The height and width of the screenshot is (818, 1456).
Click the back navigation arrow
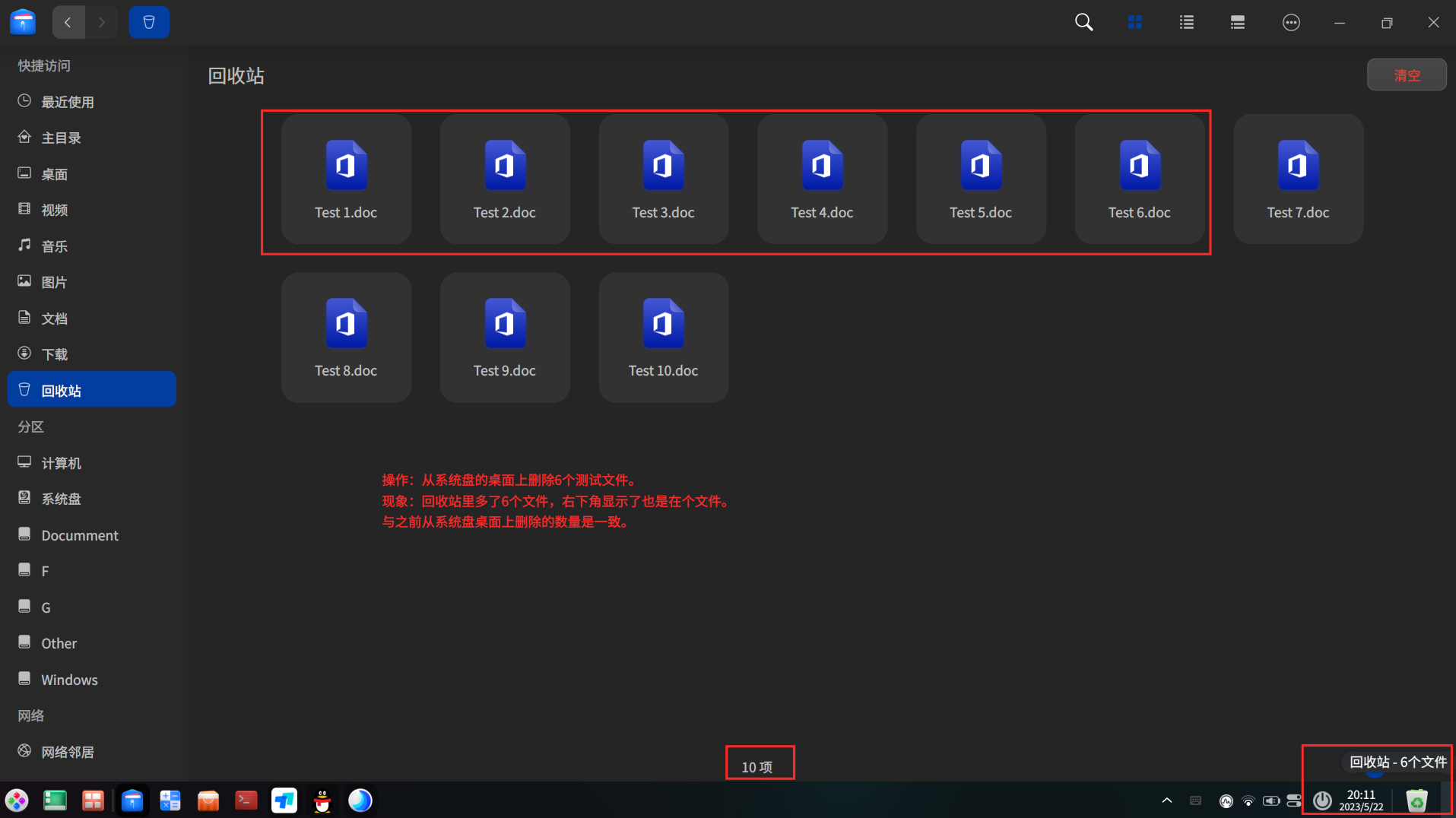click(68, 22)
